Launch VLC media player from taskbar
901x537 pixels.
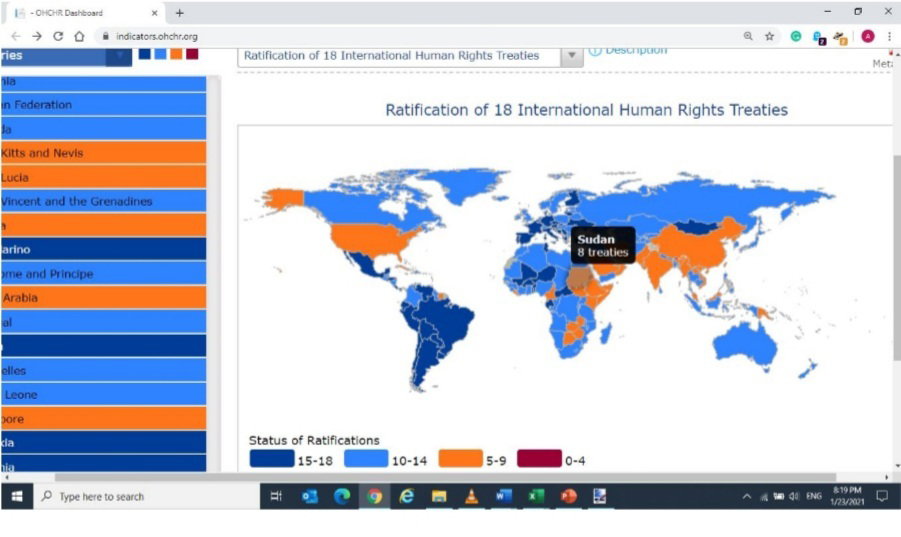point(471,496)
